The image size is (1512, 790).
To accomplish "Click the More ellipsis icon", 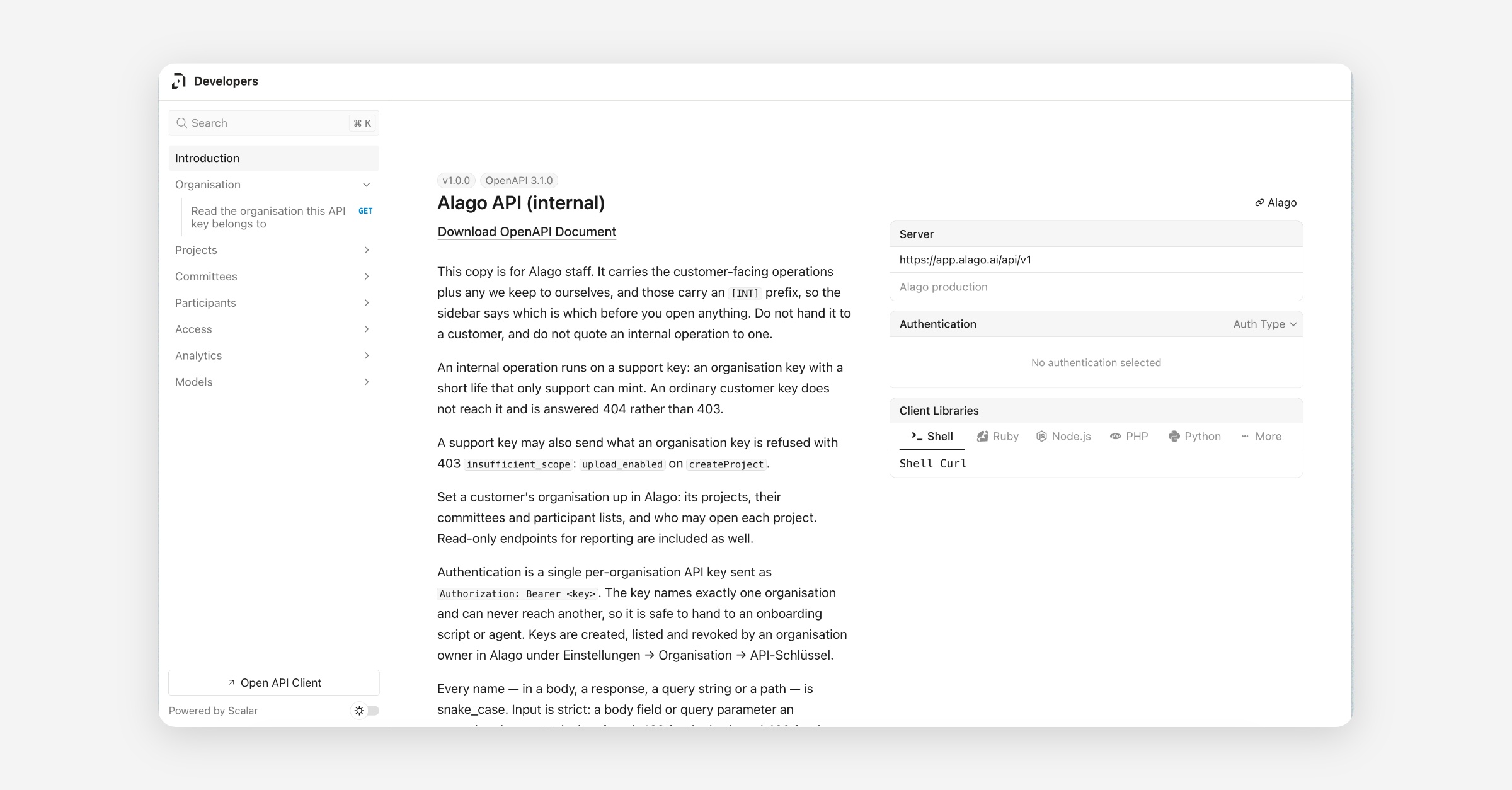I will pos(1245,437).
